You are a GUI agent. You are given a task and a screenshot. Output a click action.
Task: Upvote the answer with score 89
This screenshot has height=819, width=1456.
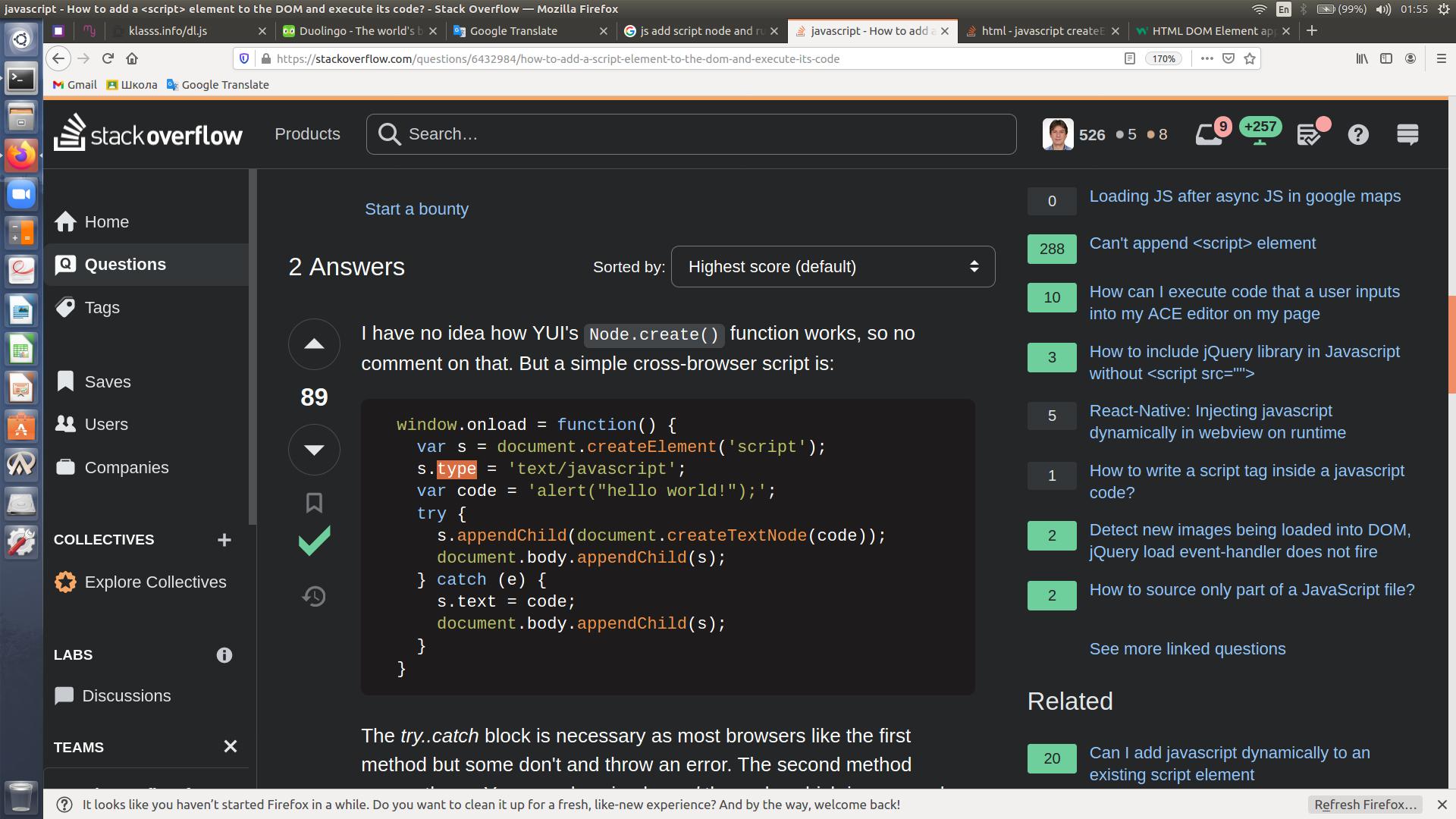[314, 344]
